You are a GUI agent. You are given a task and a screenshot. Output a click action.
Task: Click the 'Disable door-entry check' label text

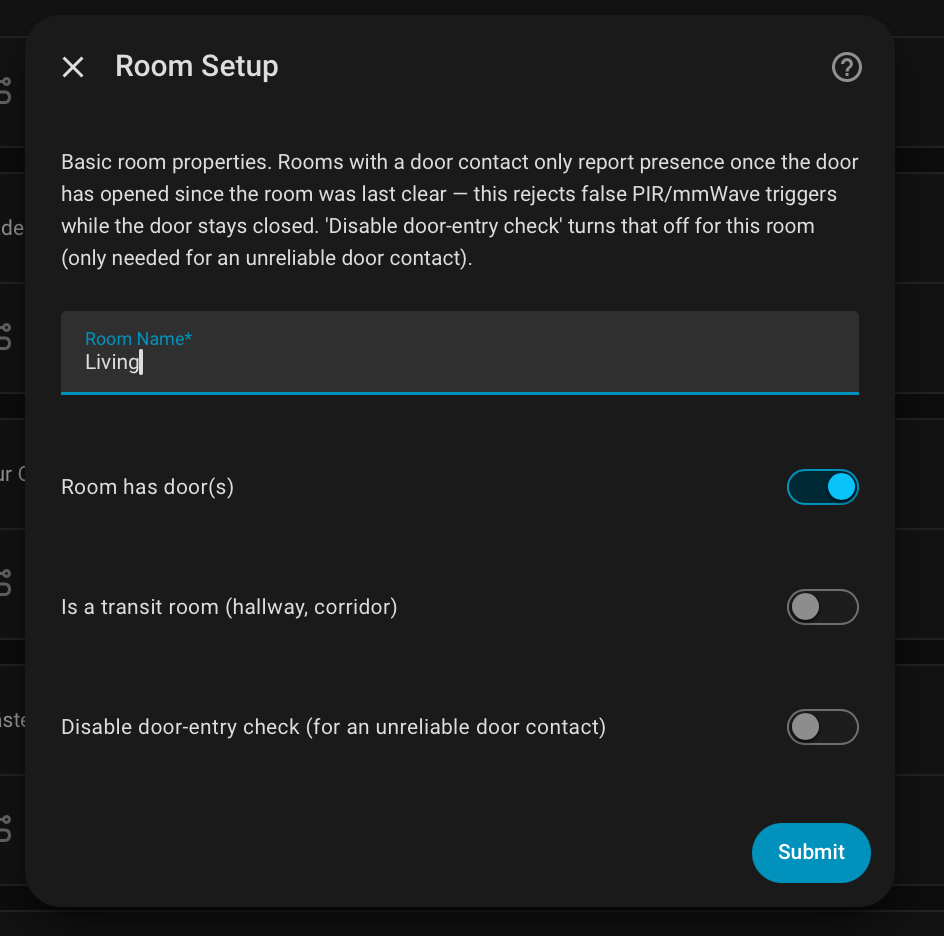333,727
